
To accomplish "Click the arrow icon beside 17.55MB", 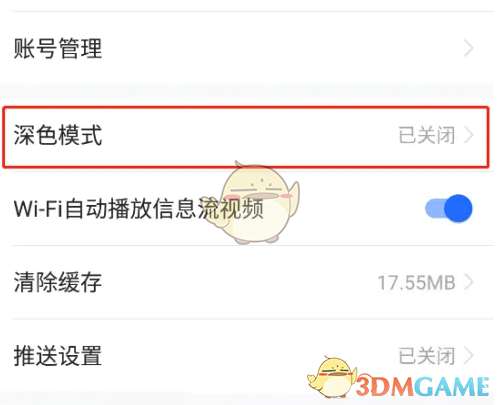I will tap(469, 282).
